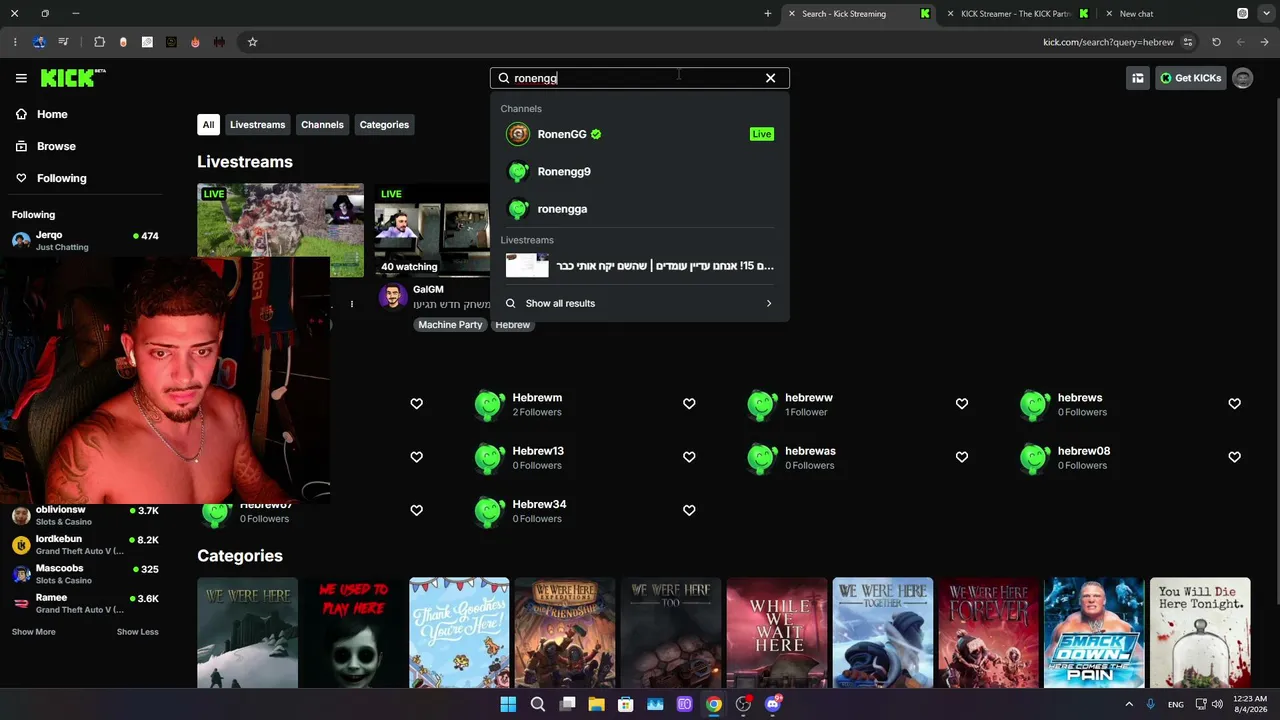1280x720 pixels.
Task: Open the Hebrew13 channel avatar
Action: pyautogui.click(x=489, y=457)
